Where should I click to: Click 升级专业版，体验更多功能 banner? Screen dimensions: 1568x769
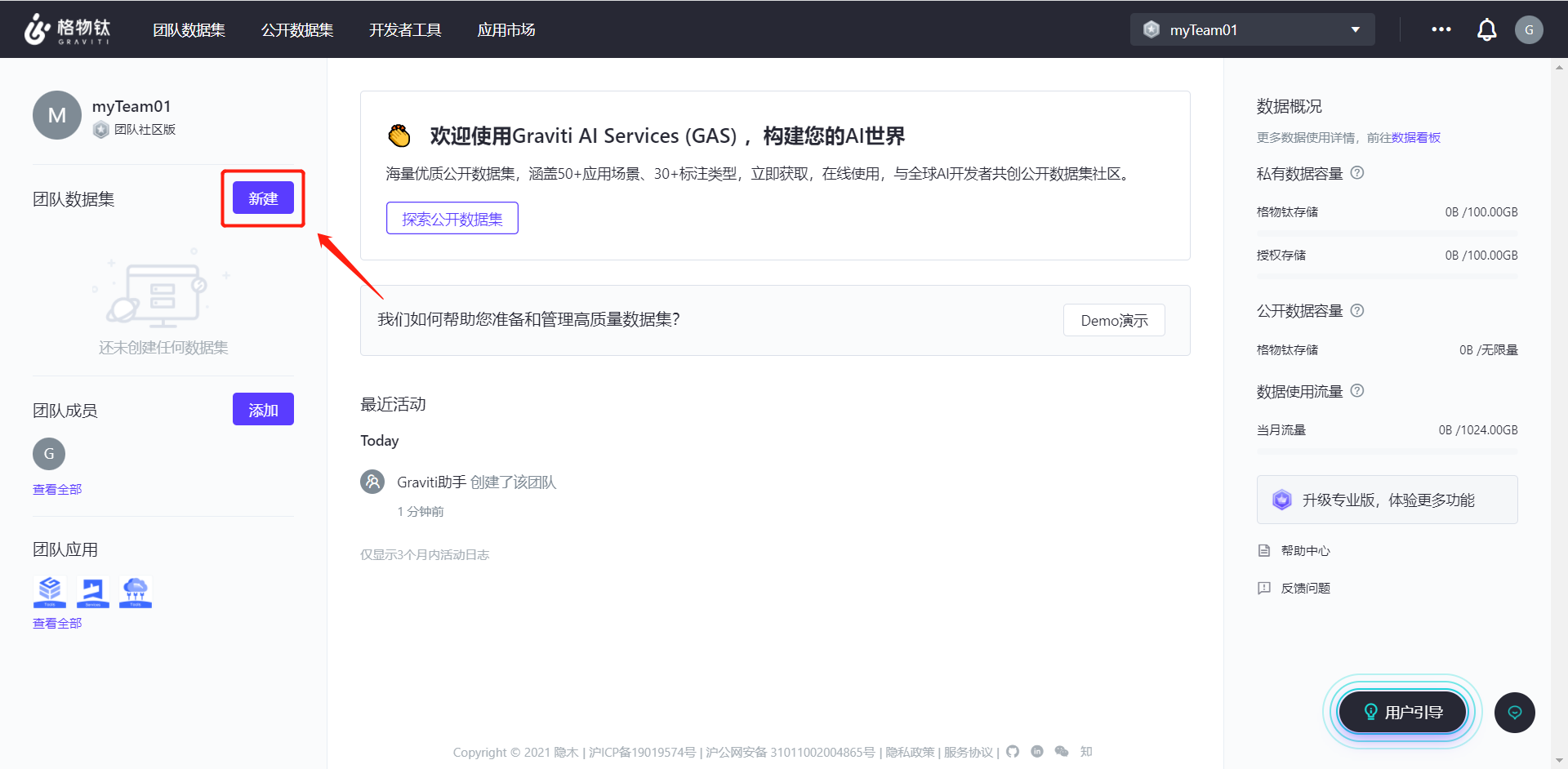click(1387, 500)
